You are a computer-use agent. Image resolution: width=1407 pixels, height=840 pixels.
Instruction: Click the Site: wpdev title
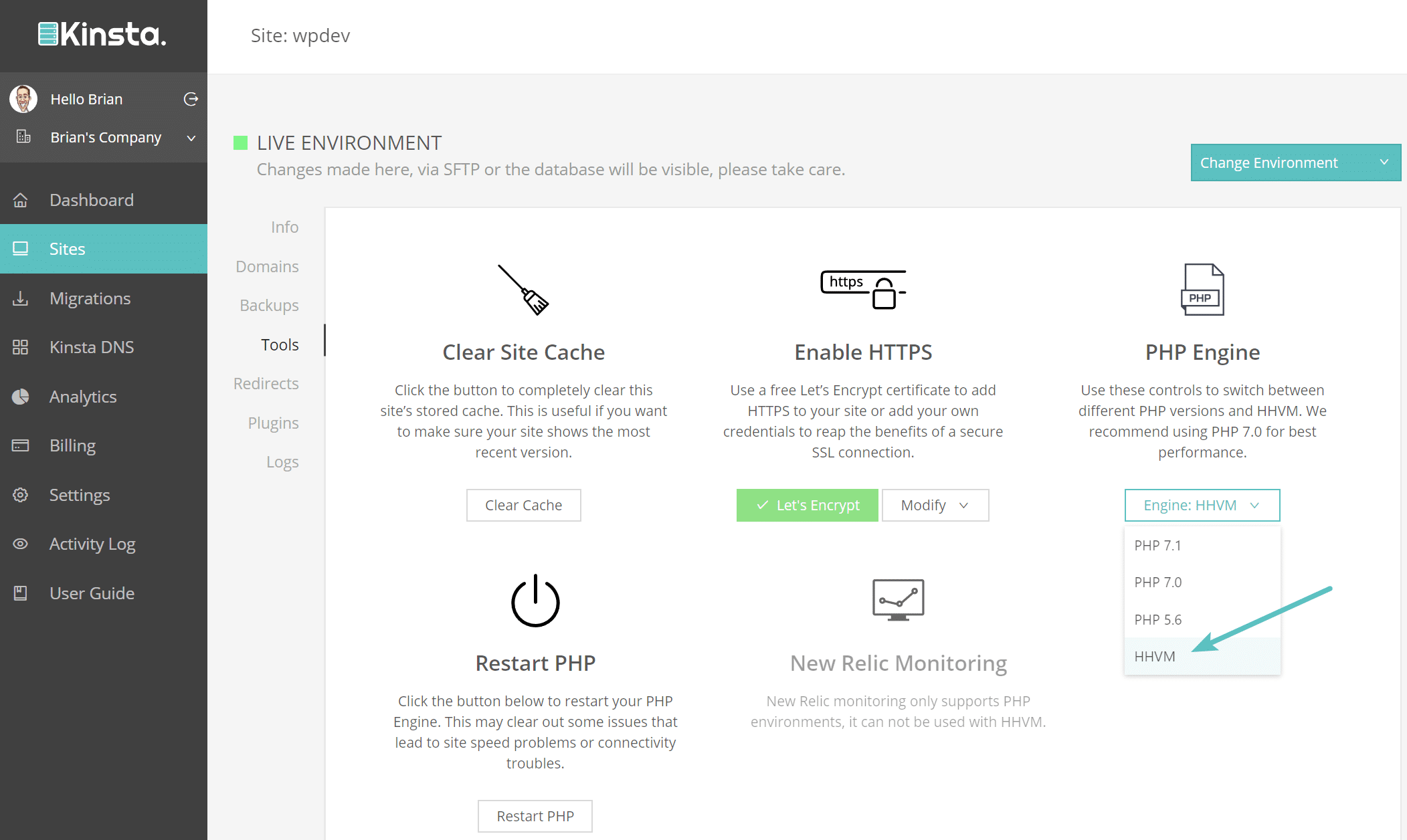tap(300, 35)
